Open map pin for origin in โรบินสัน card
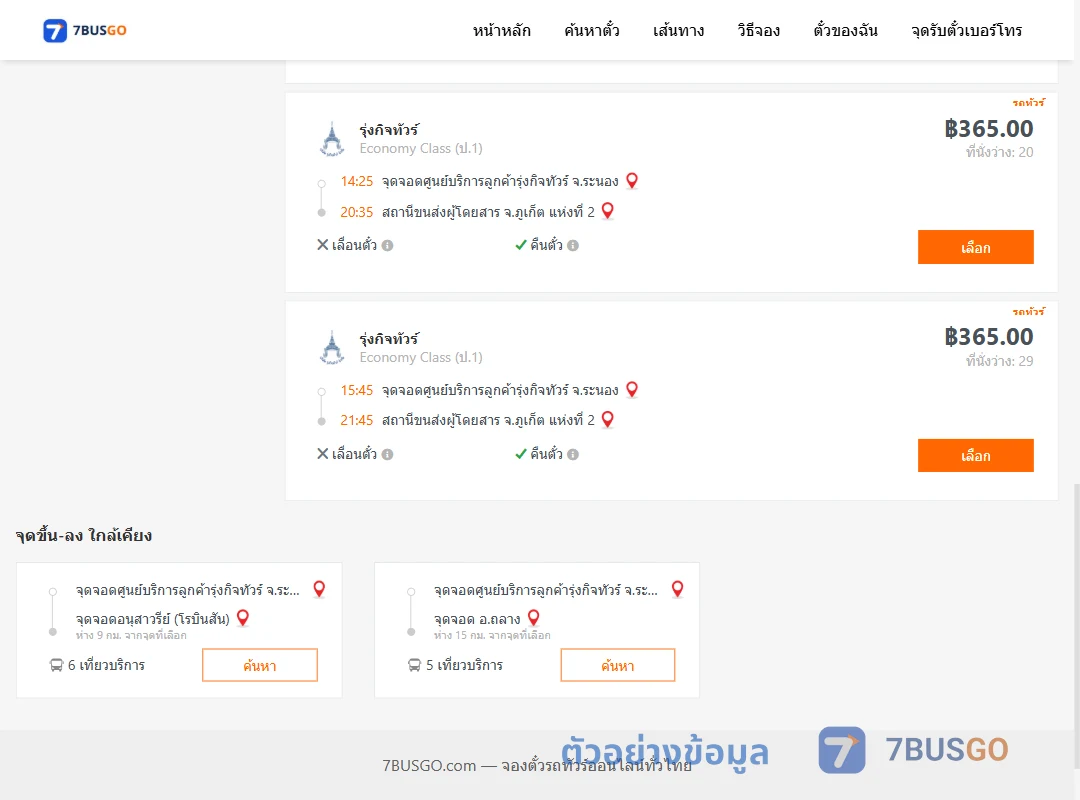Viewport: 1080px width, 800px height. pyautogui.click(x=319, y=589)
